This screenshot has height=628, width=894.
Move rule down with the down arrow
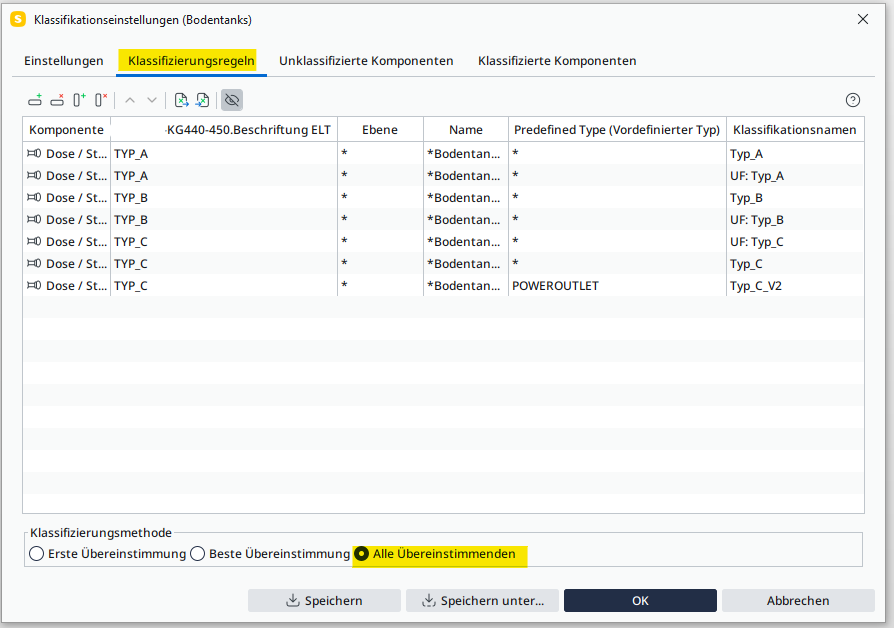click(x=152, y=100)
